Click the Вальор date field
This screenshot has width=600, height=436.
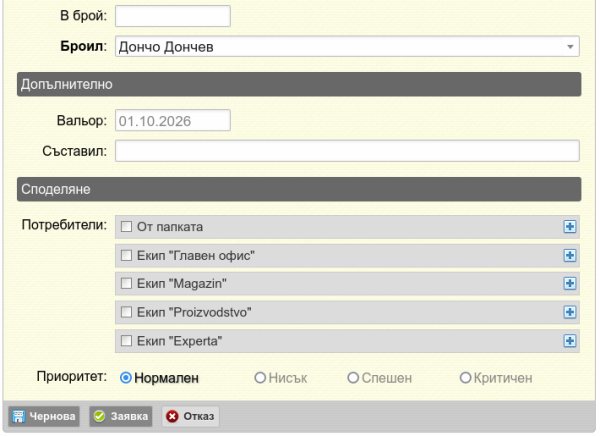pyautogui.click(x=173, y=121)
